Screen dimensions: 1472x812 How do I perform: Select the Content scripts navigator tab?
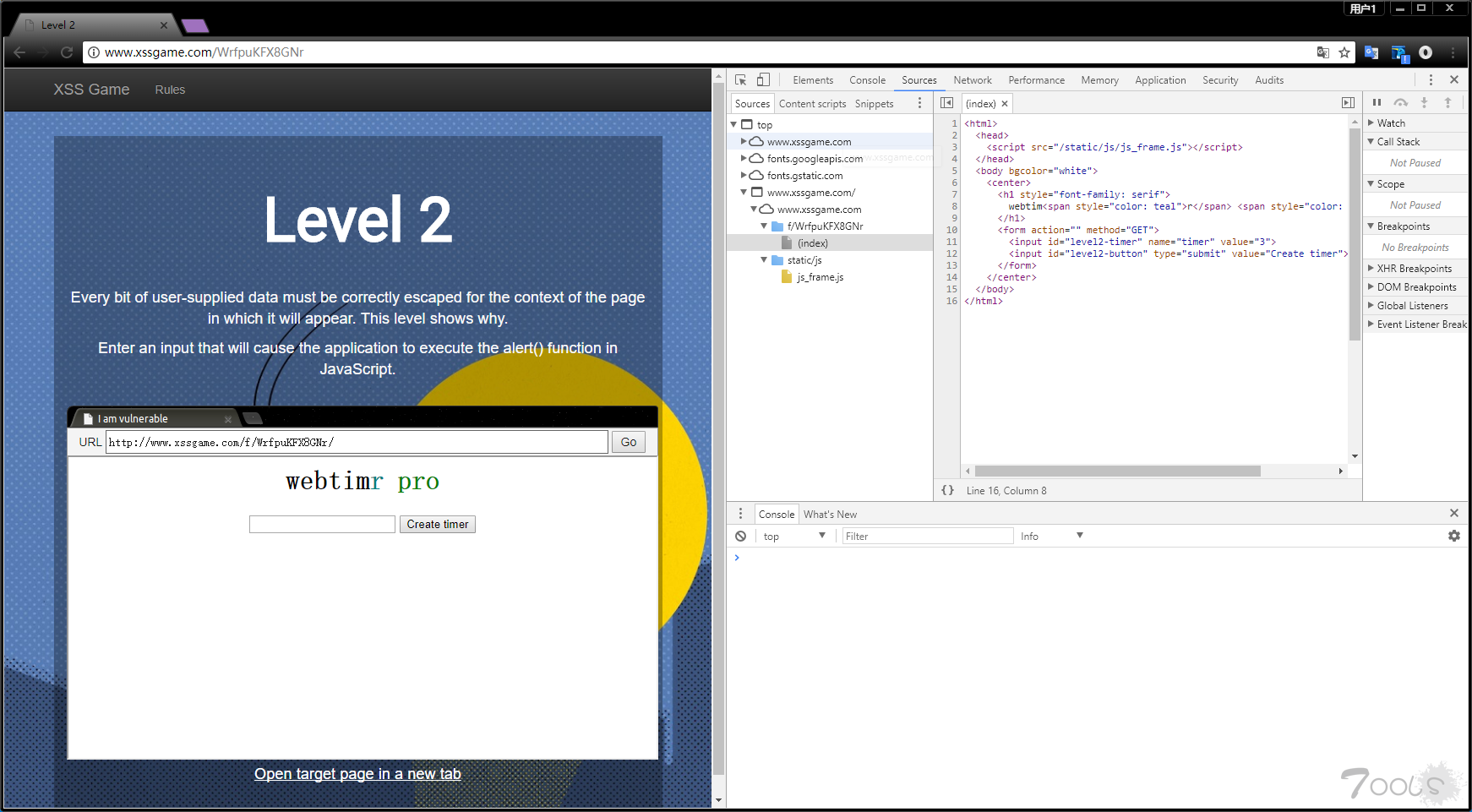tap(812, 104)
